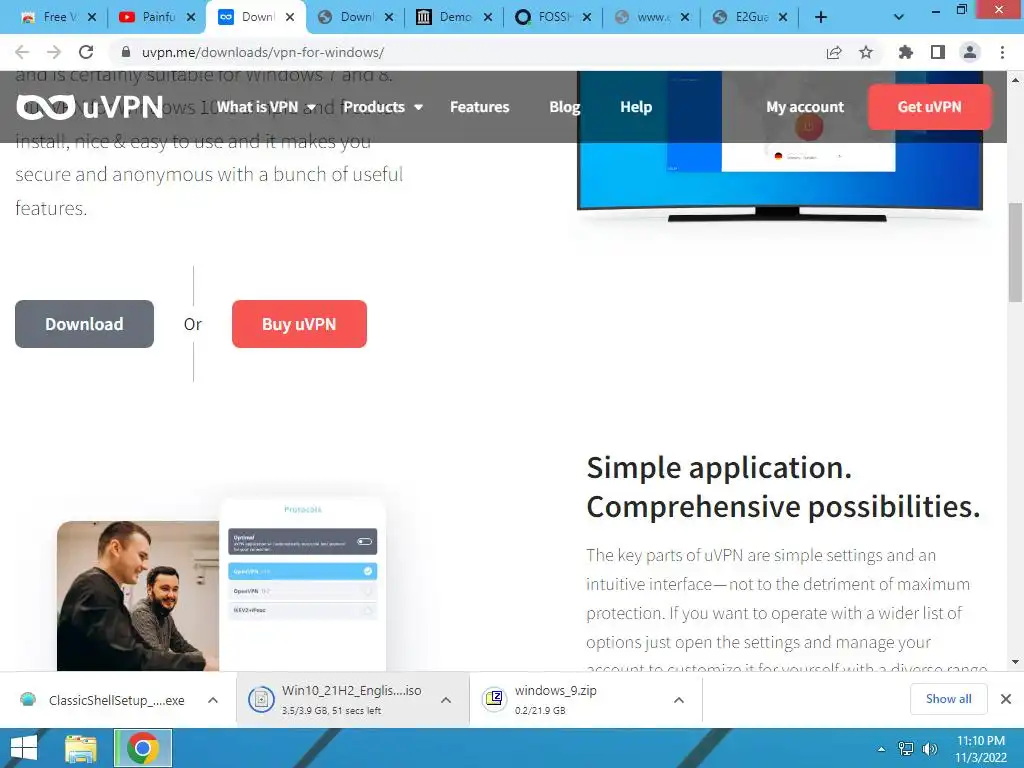This screenshot has width=1024, height=768.
Task: Click the ClassicShellSetup file icon
Action: point(28,699)
